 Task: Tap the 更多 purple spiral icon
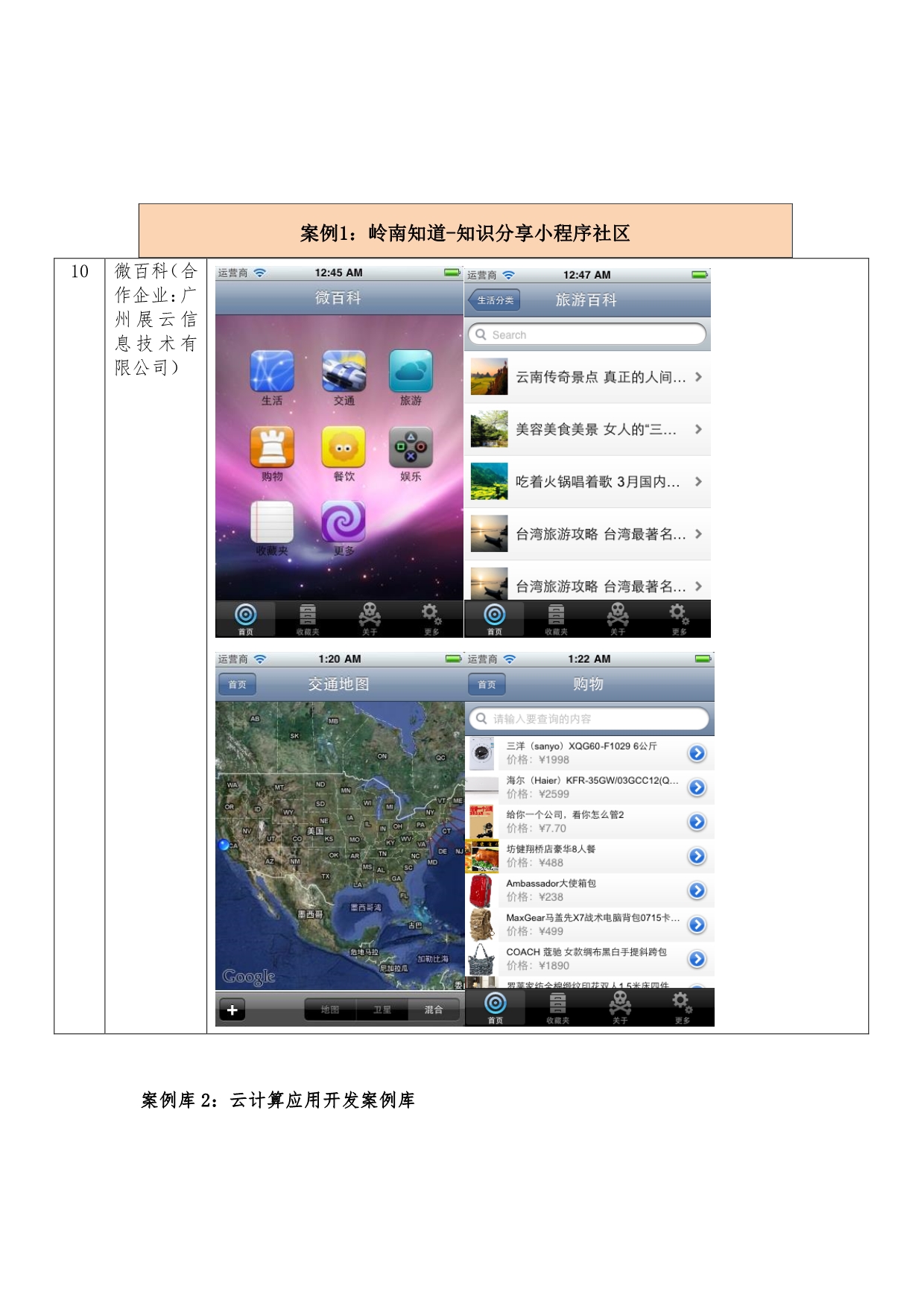tap(344, 522)
